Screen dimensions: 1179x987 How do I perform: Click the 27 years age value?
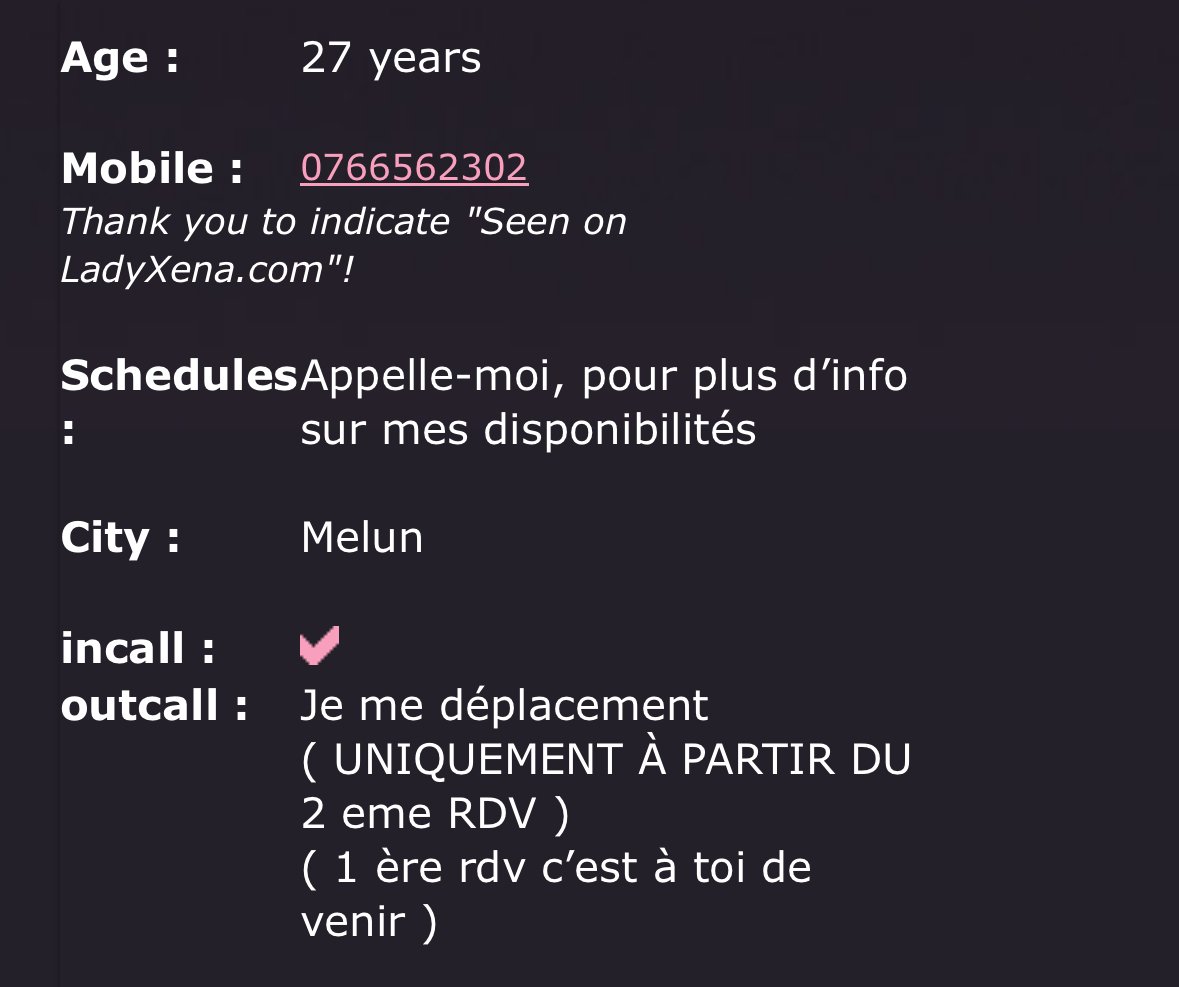(x=391, y=58)
